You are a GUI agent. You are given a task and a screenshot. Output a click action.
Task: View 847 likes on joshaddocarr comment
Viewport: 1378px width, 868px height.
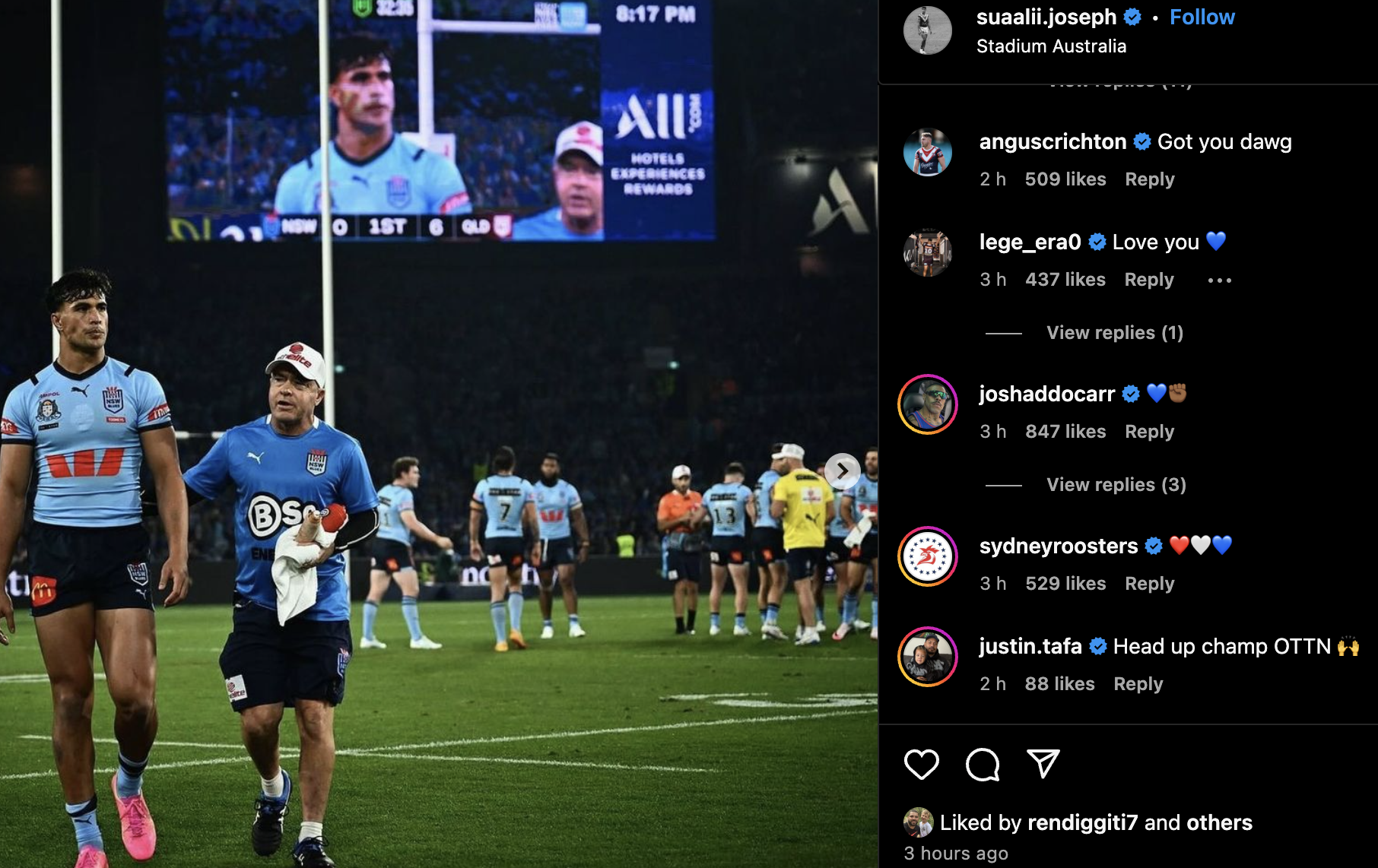coord(1065,432)
